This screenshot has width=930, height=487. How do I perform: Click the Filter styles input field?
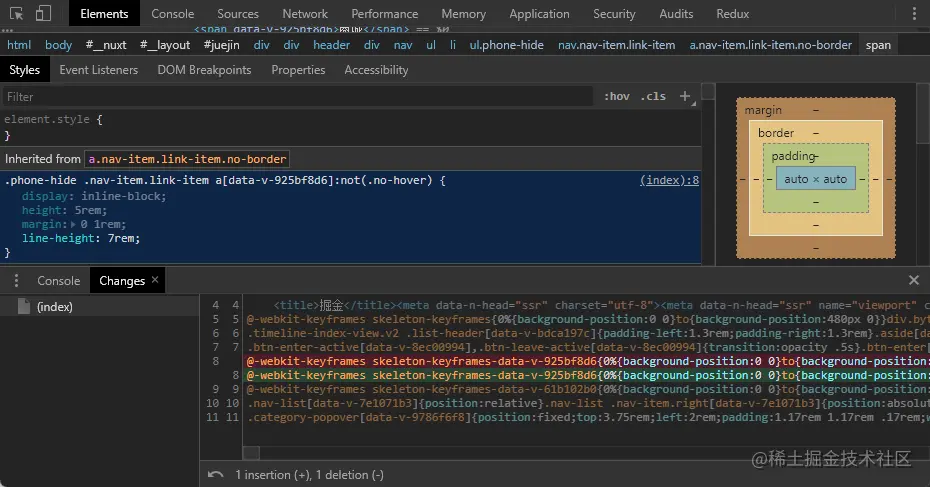tap(297, 96)
